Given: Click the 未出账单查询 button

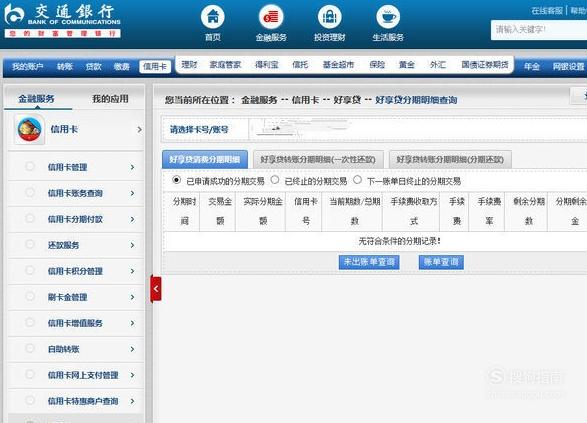Looking at the screenshot, I should coord(369,262).
